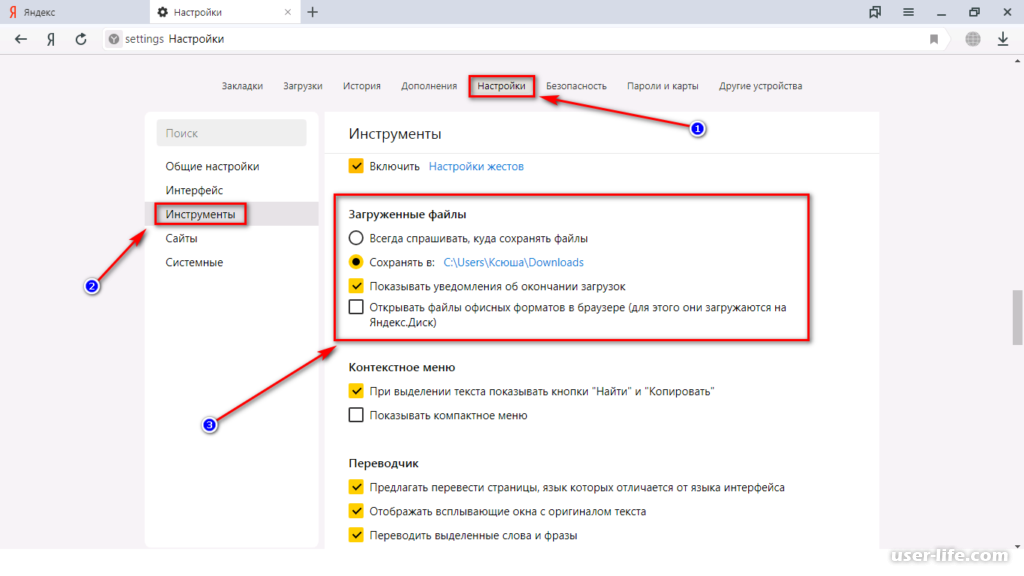This screenshot has height=576, width=1024.
Task: Select the Настройки top tab
Action: tap(502, 86)
